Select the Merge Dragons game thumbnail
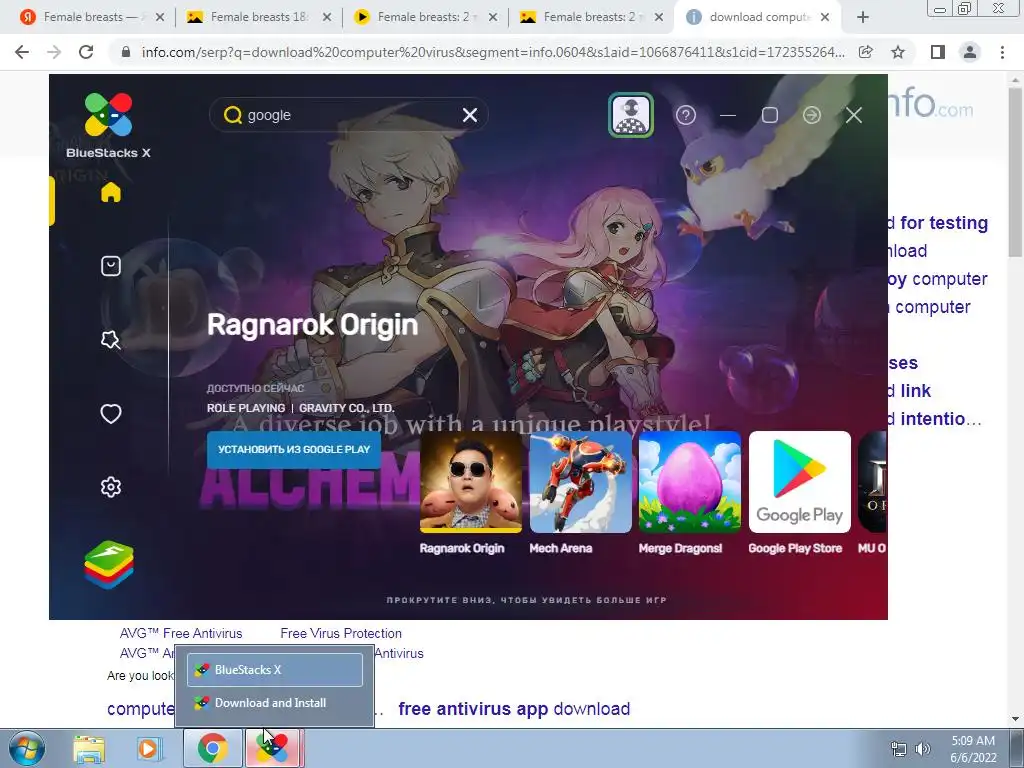This screenshot has height=768, width=1024. pyautogui.click(x=690, y=482)
